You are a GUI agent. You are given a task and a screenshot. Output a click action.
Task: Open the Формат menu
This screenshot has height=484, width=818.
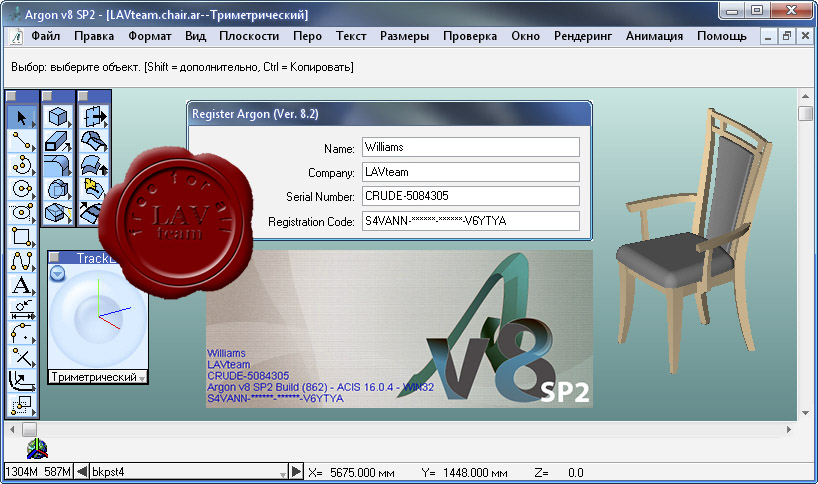pyautogui.click(x=150, y=36)
